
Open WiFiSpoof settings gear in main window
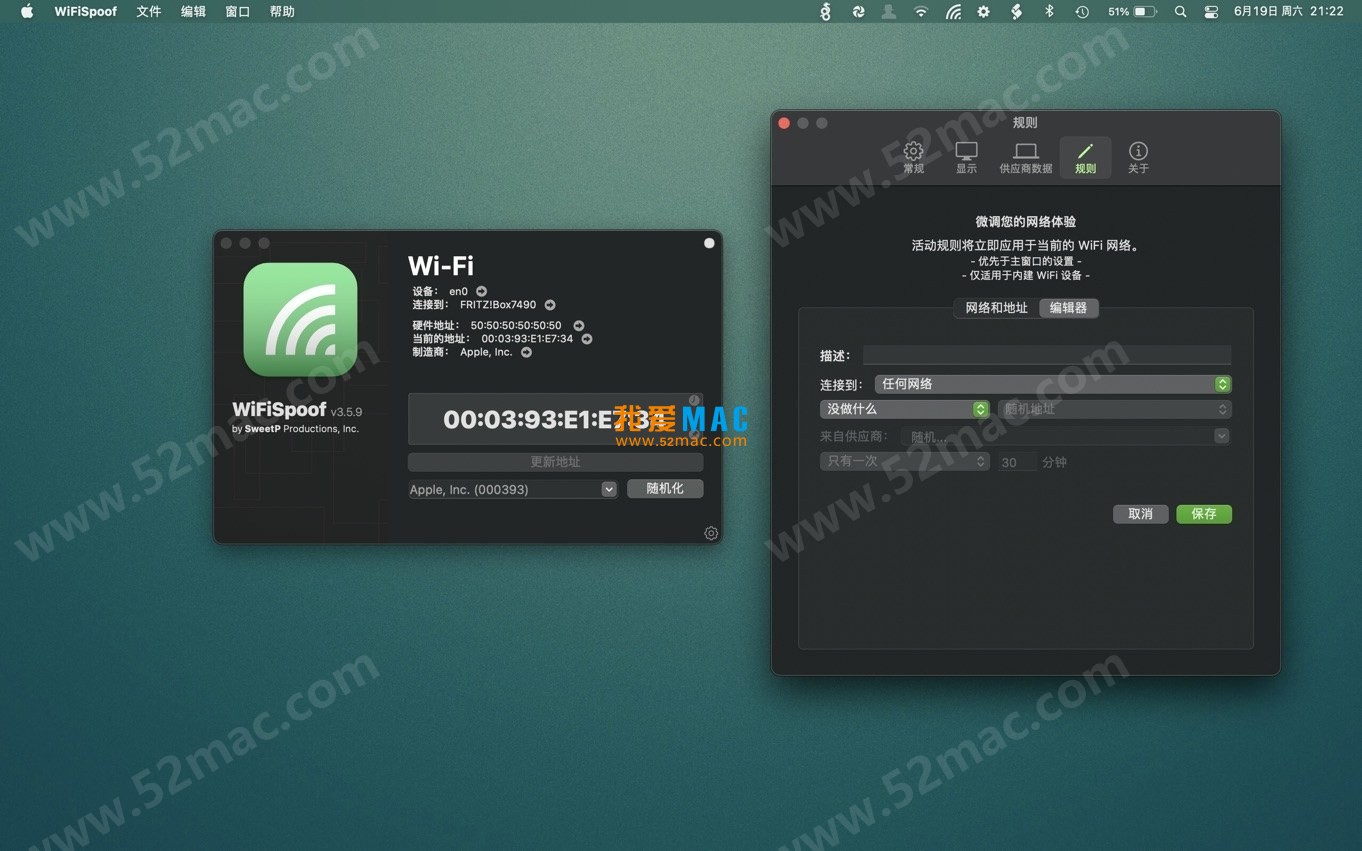pos(711,533)
